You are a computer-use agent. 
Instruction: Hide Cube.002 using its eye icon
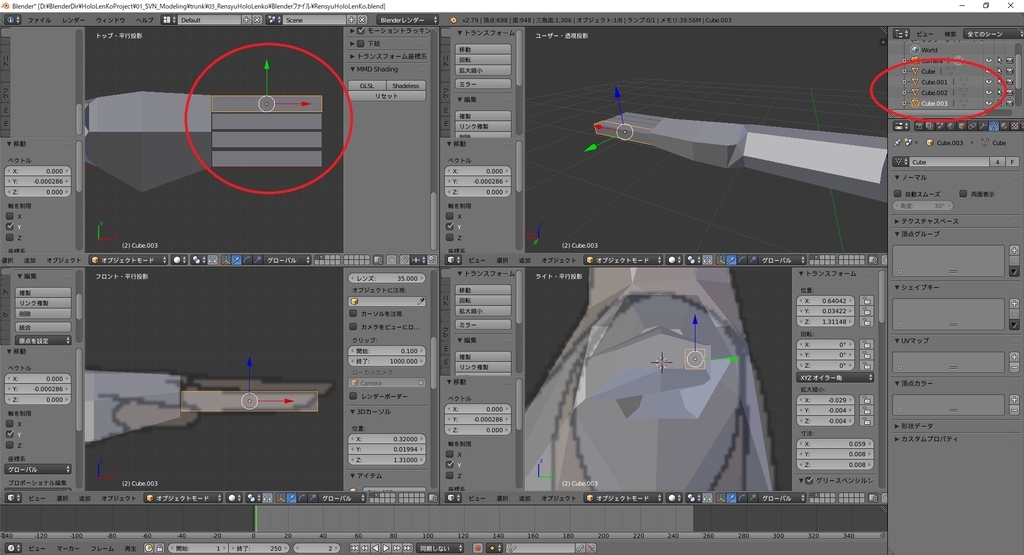pyautogui.click(x=989, y=92)
